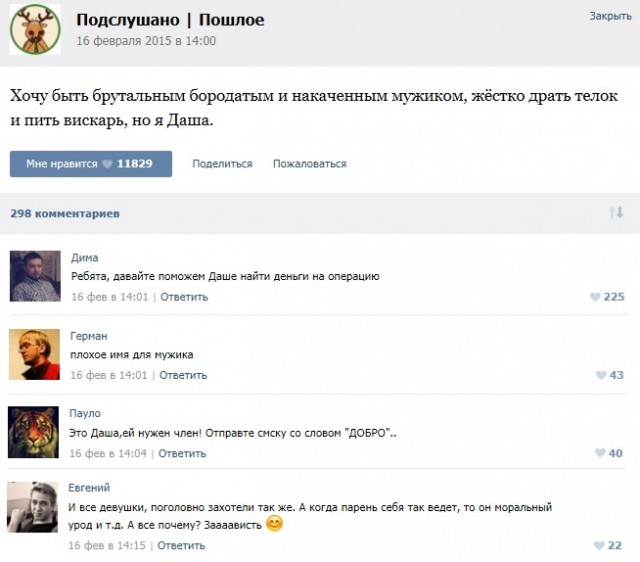Open Герман's profile photo

point(34,354)
